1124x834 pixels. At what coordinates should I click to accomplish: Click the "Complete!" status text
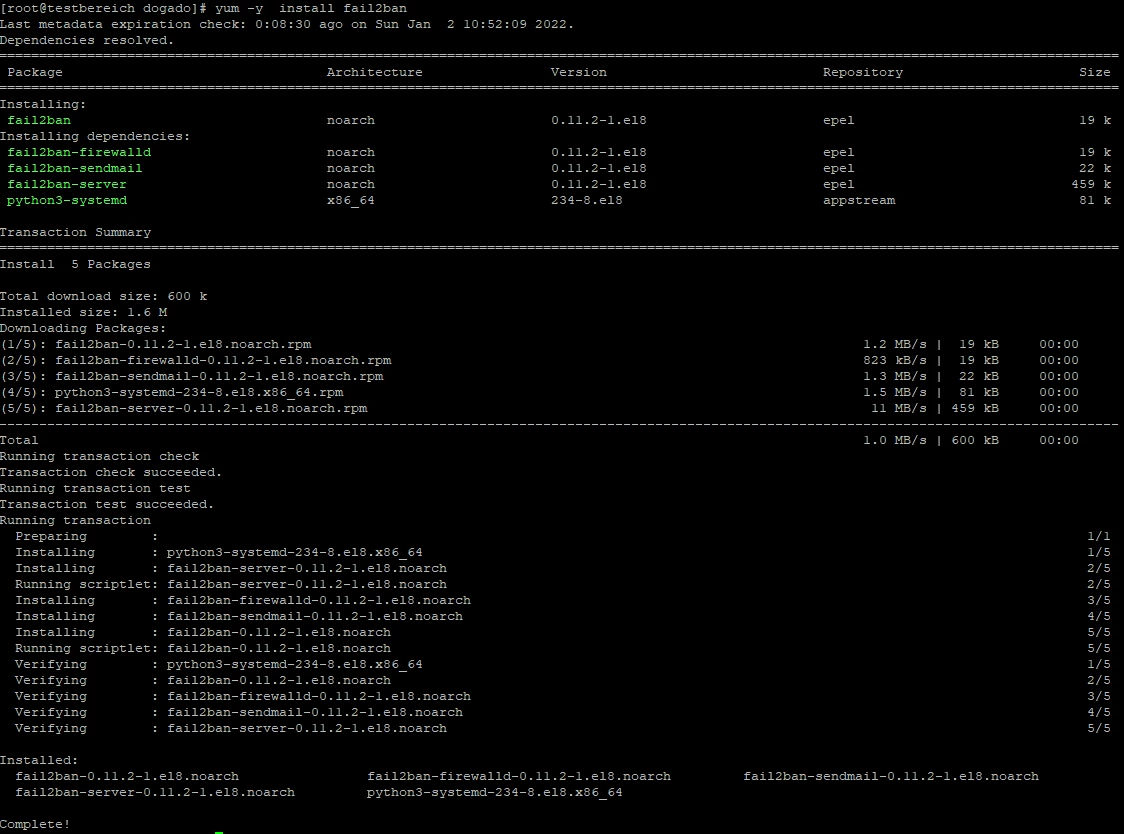(x=35, y=824)
